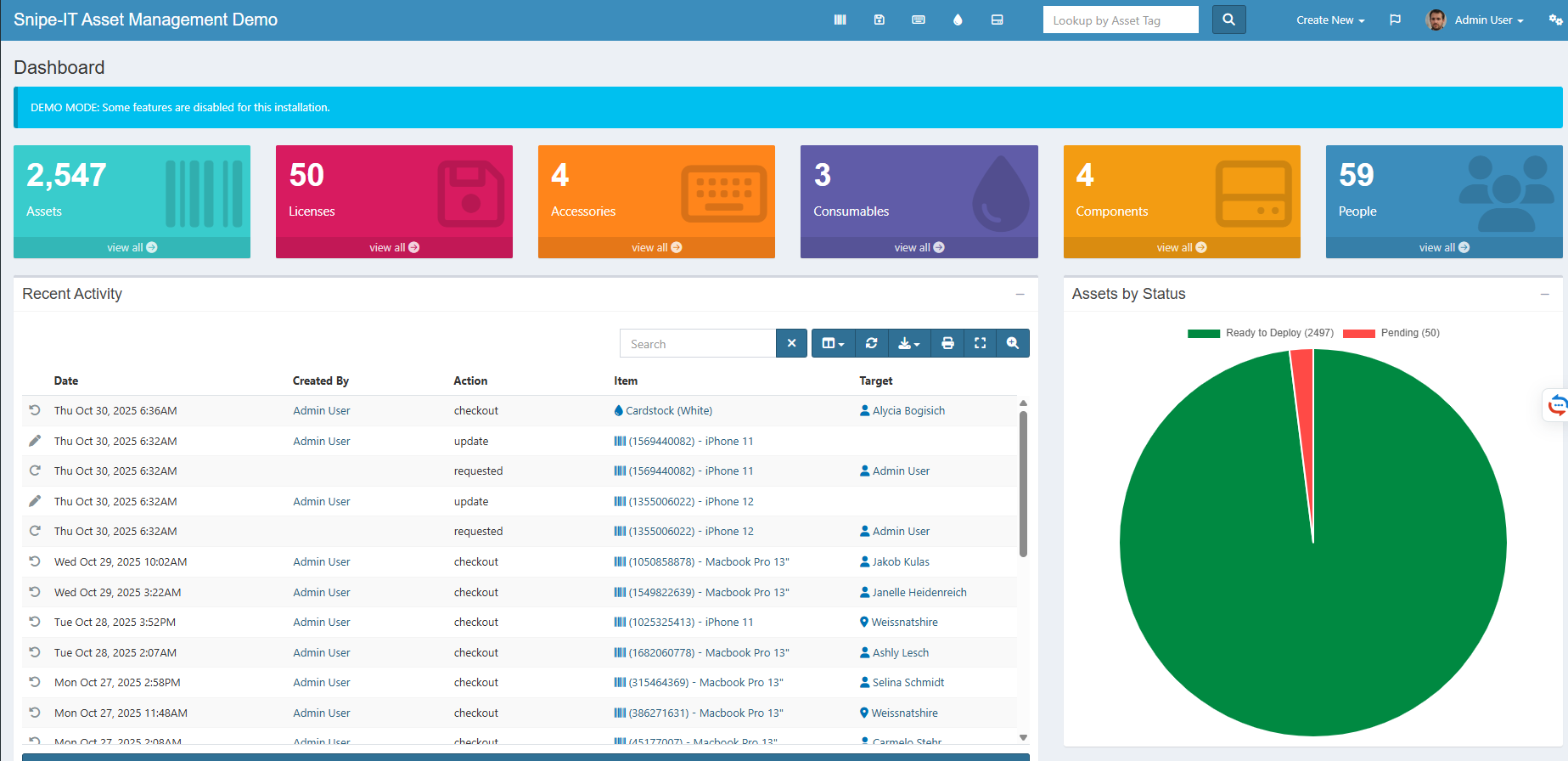Screen dimensions: 1568x761
Task: Toggle Ready to Deploy legend in chart
Action: (x=1261, y=333)
